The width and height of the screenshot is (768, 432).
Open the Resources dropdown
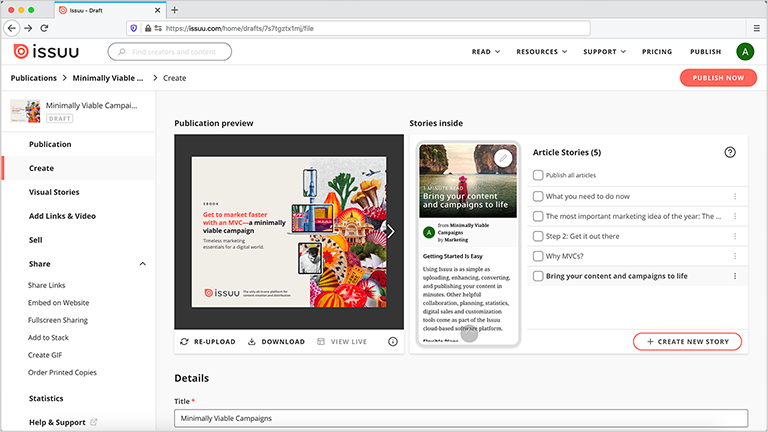[x=541, y=51]
